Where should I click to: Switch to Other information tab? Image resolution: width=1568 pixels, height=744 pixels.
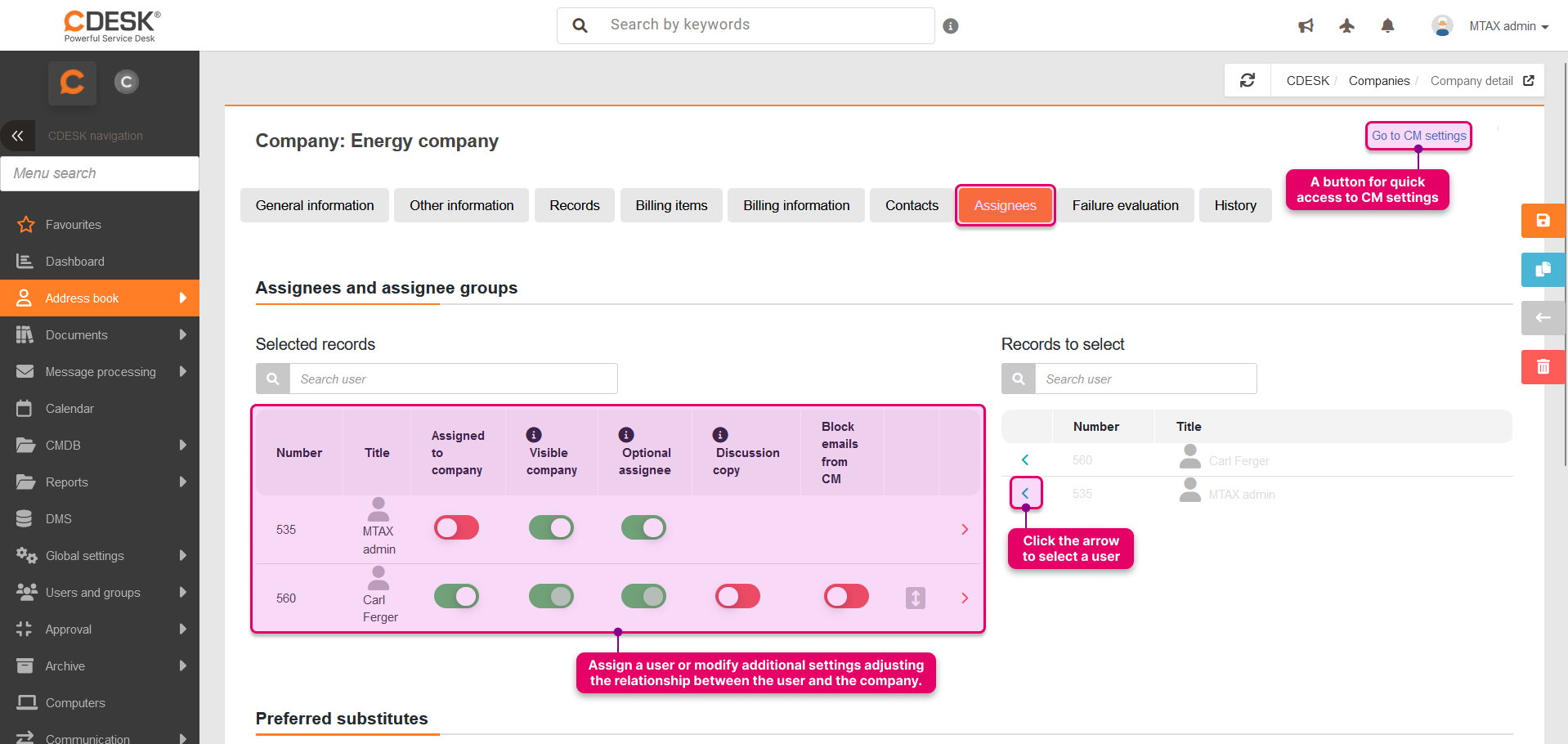click(462, 205)
